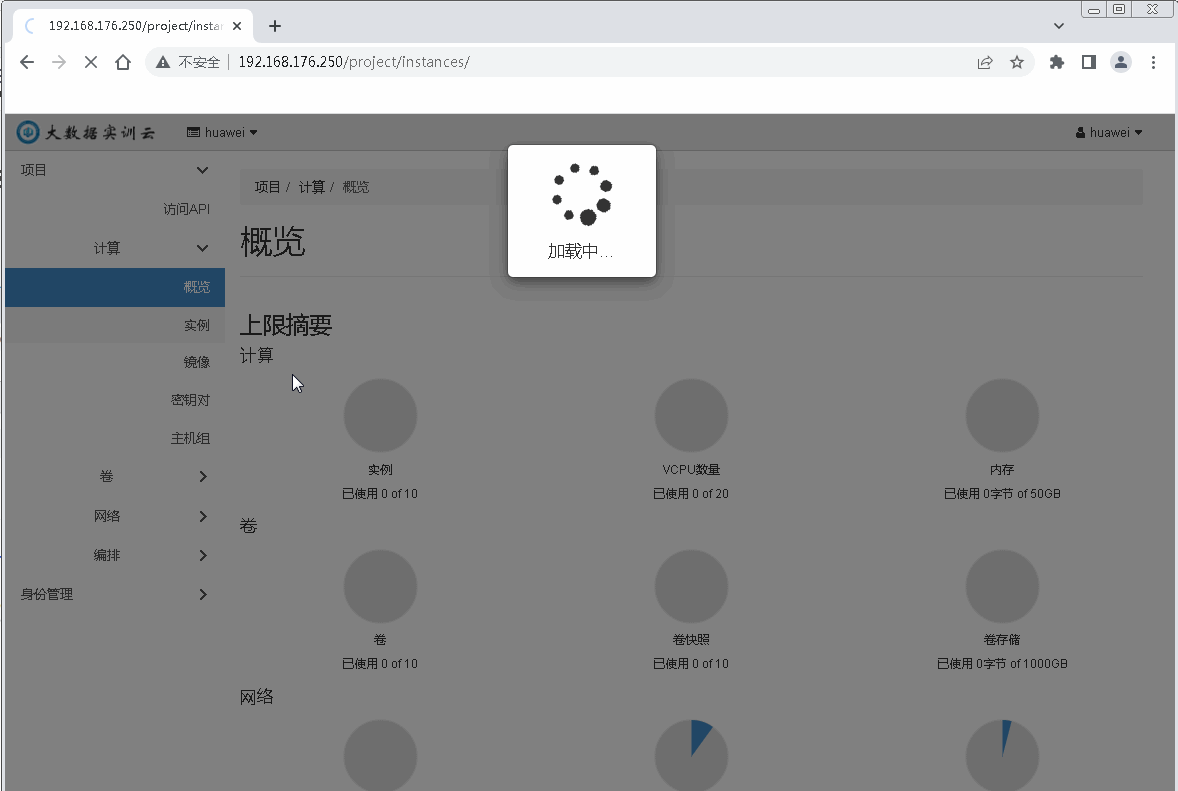Open the huawei project switcher dropdown

222,131
